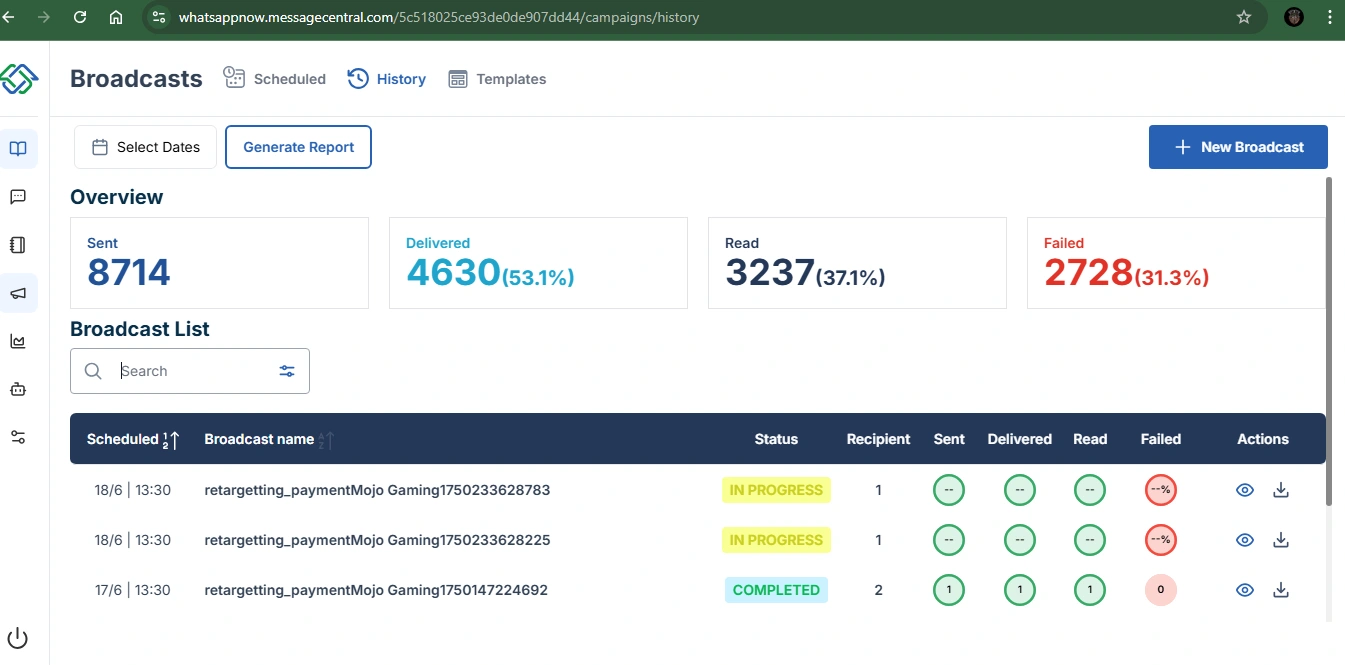This screenshot has height=665, width=1345.
Task: View details of broadcast ending 8783
Action: click(x=1245, y=490)
